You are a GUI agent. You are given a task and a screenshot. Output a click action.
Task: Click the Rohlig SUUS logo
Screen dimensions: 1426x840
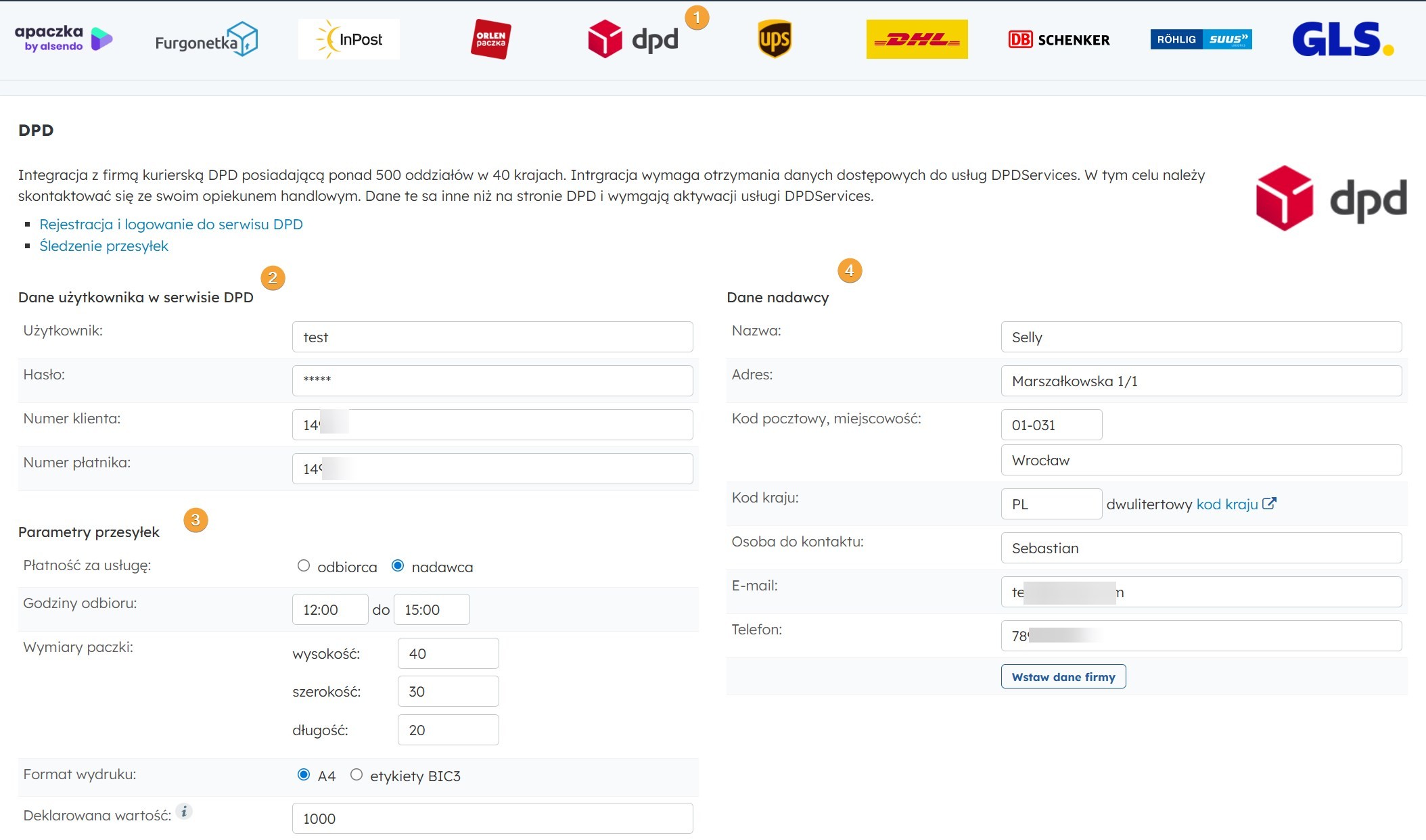(x=1201, y=39)
